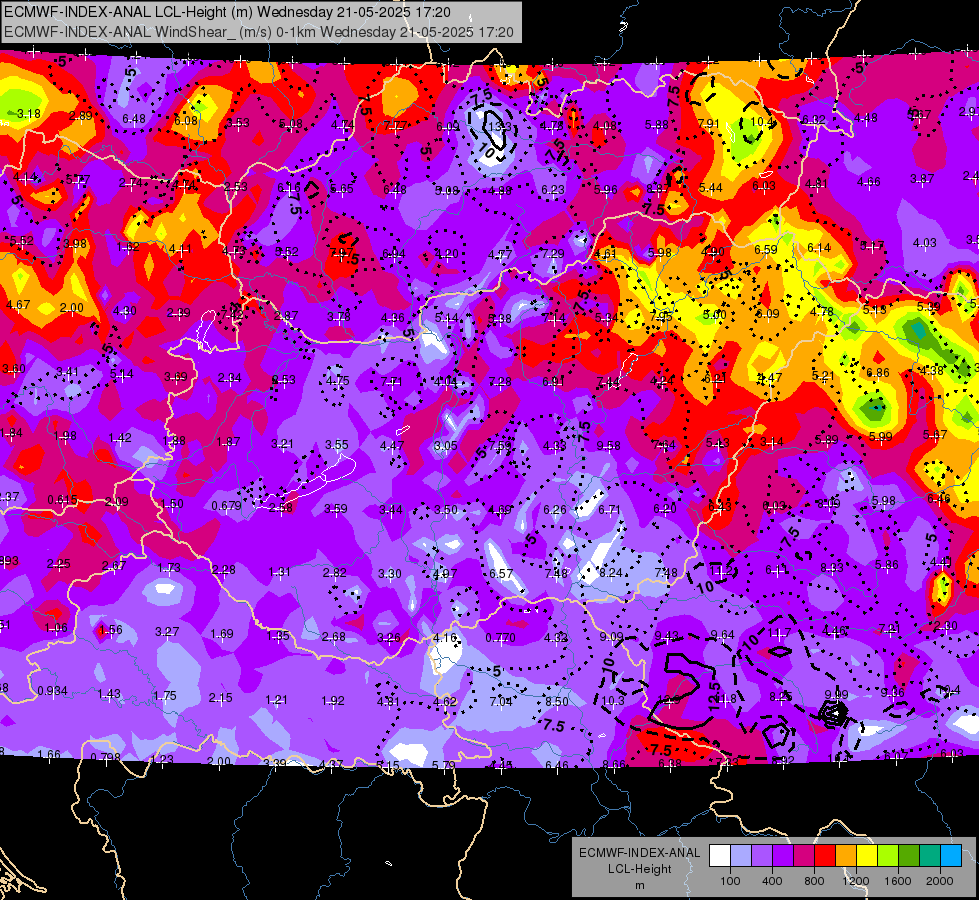
Task: Click the shear value 0.770
Action: (501, 638)
